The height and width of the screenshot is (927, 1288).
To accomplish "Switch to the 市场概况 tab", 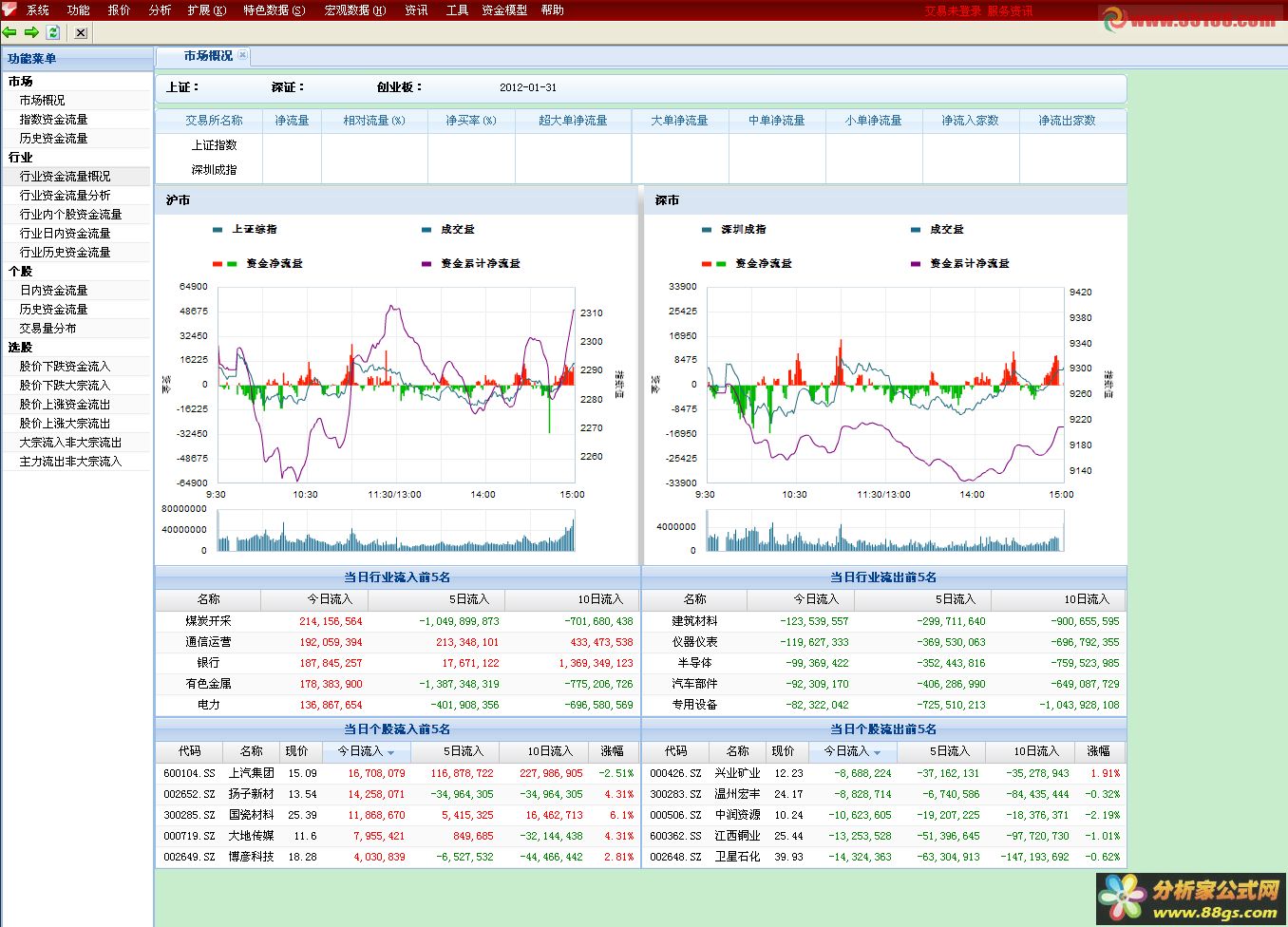I will [x=208, y=56].
